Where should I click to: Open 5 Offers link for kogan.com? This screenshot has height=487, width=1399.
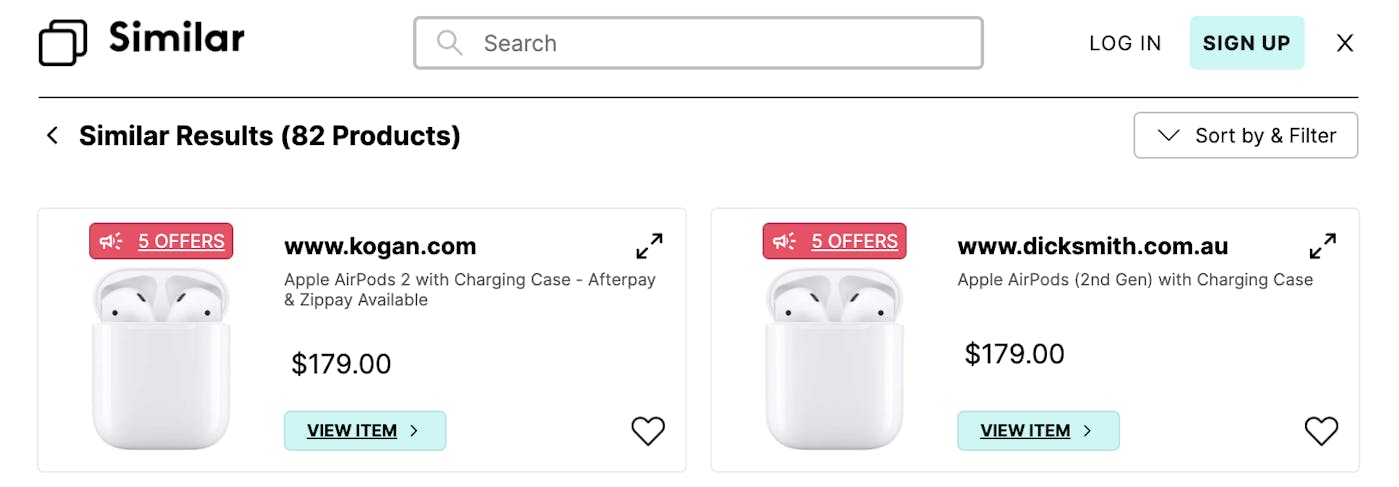coord(181,241)
